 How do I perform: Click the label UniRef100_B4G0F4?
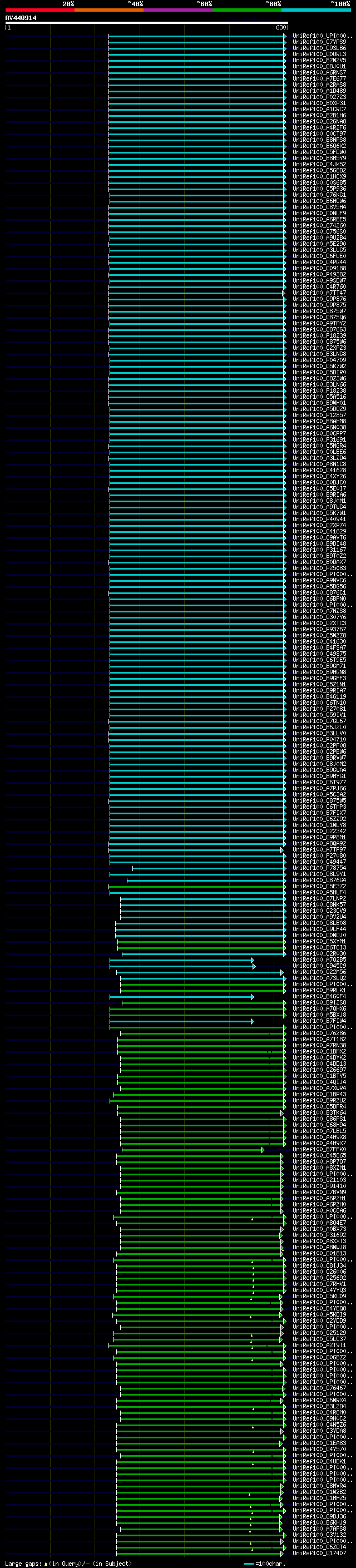pos(319,996)
